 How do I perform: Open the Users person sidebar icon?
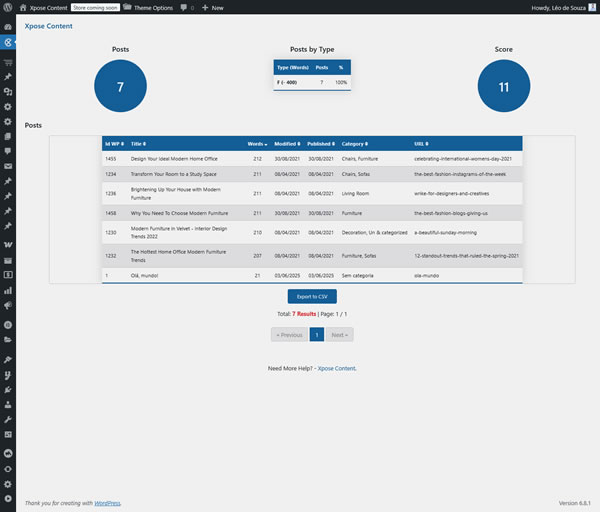pyautogui.click(x=8, y=404)
